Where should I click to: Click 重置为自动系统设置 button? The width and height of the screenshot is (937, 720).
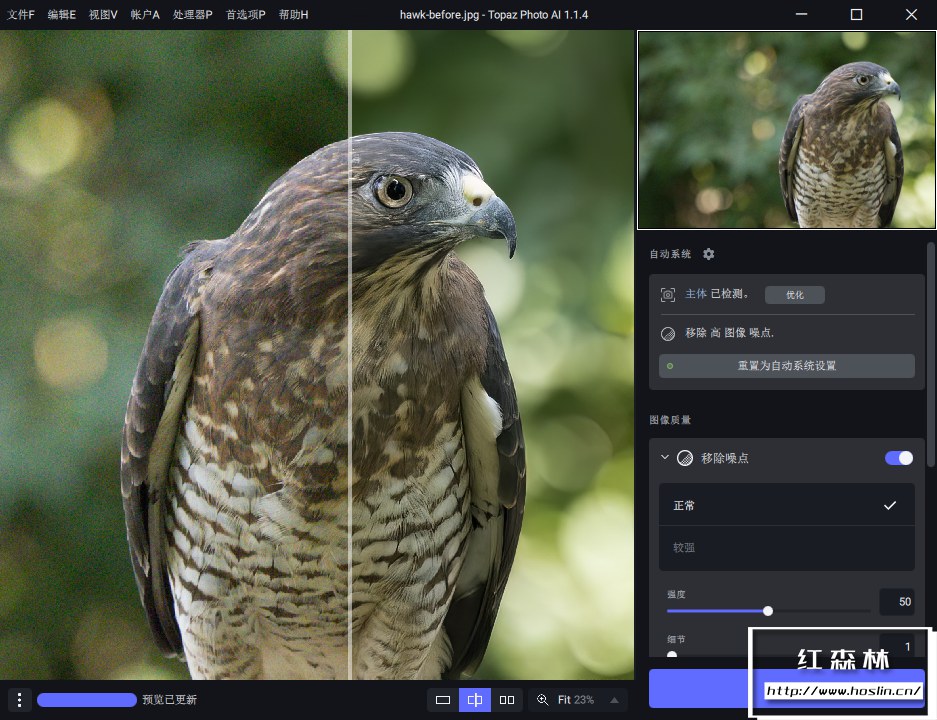click(786, 366)
